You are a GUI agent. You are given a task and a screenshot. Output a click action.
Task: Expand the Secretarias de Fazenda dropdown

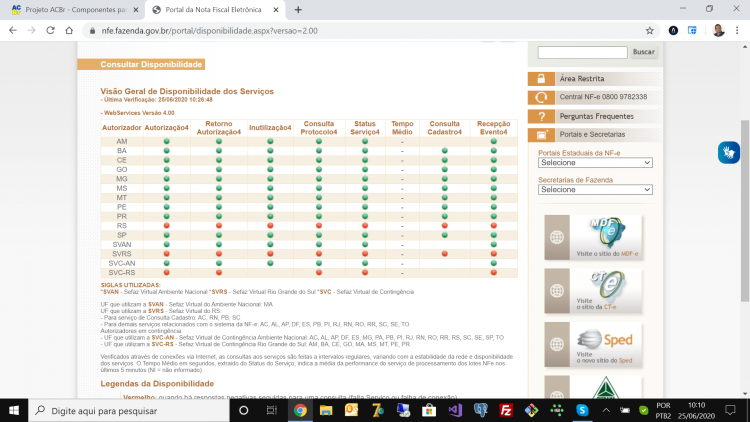(595, 189)
